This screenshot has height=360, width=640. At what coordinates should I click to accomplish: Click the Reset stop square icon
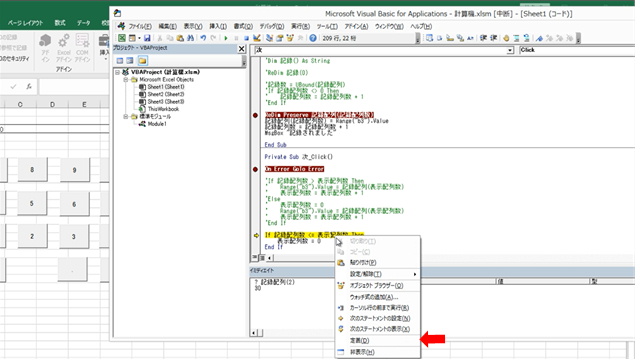(x=246, y=38)
